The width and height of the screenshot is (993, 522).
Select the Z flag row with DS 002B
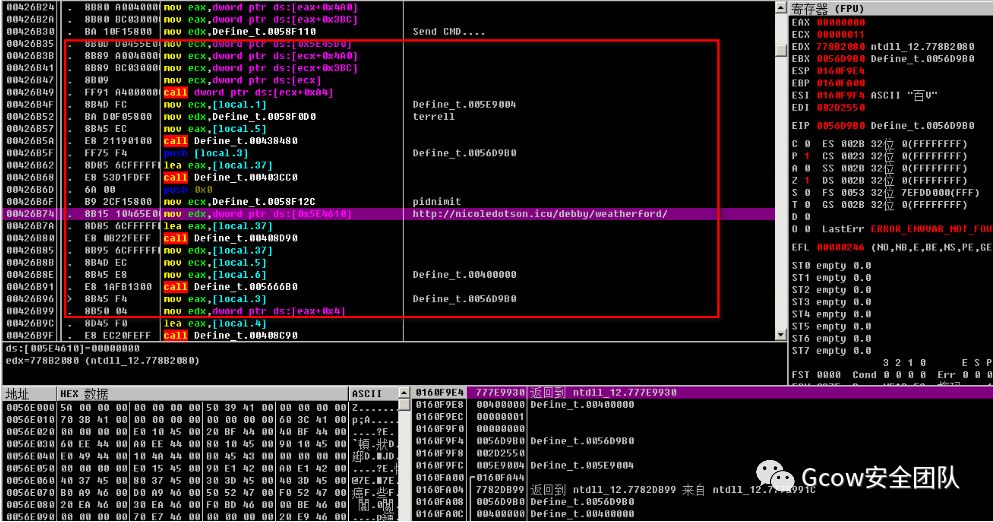click(x=879, y=181)
